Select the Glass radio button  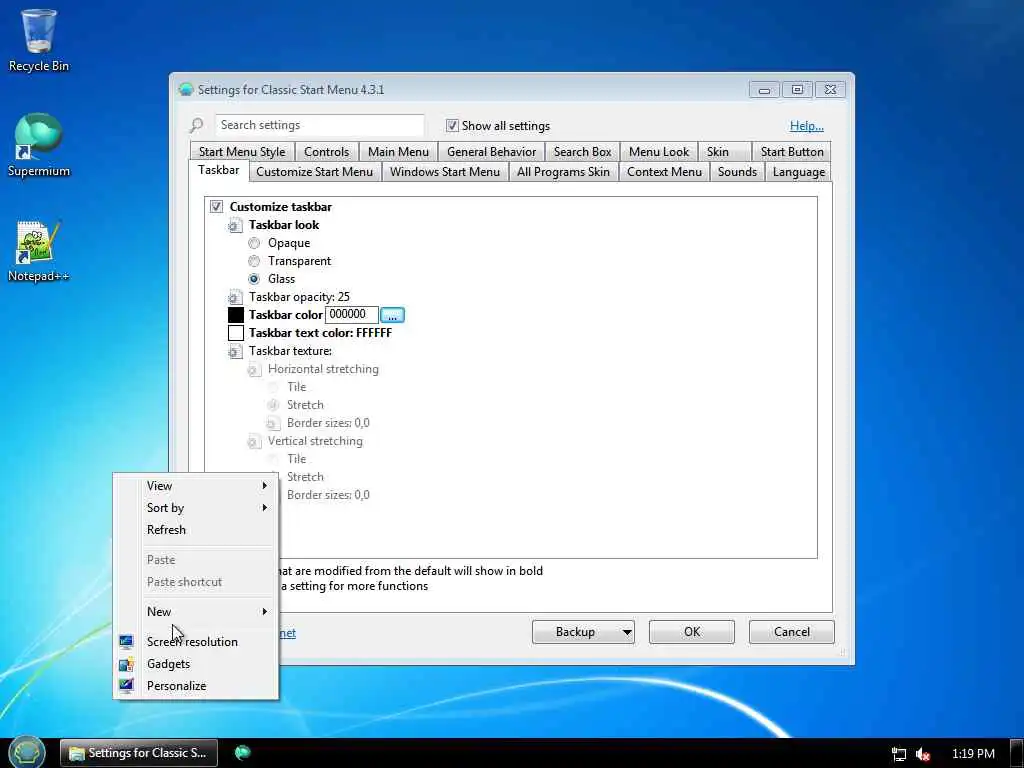coord(254,279)
